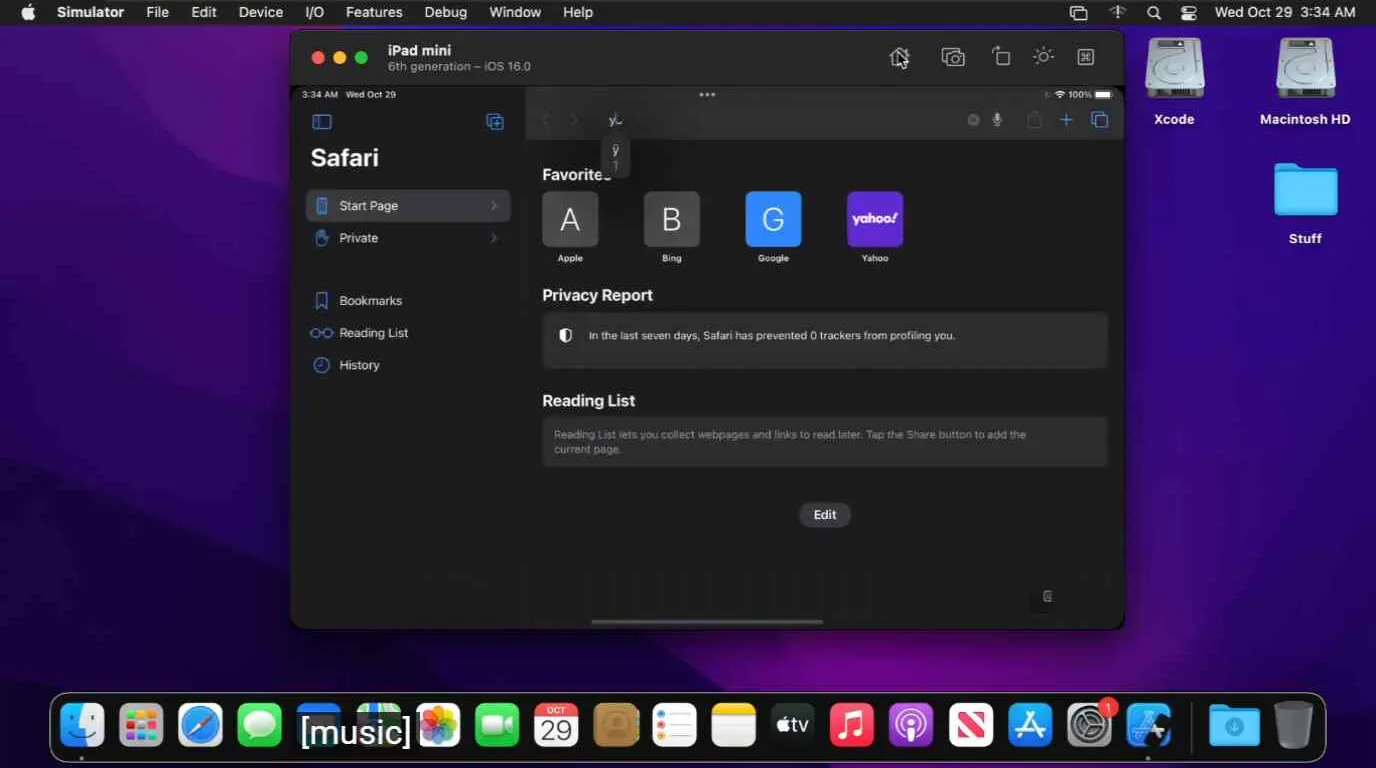This screenshot has height=768, width=1376.
Task: Open the I/O menu
Action: pos(314,12)
